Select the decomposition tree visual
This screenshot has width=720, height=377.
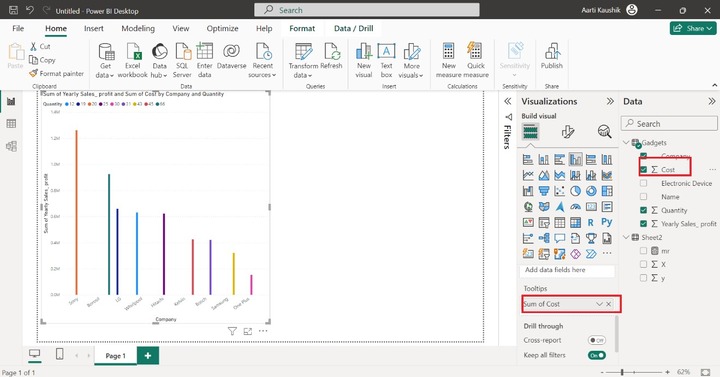click(x=544, y=238)
